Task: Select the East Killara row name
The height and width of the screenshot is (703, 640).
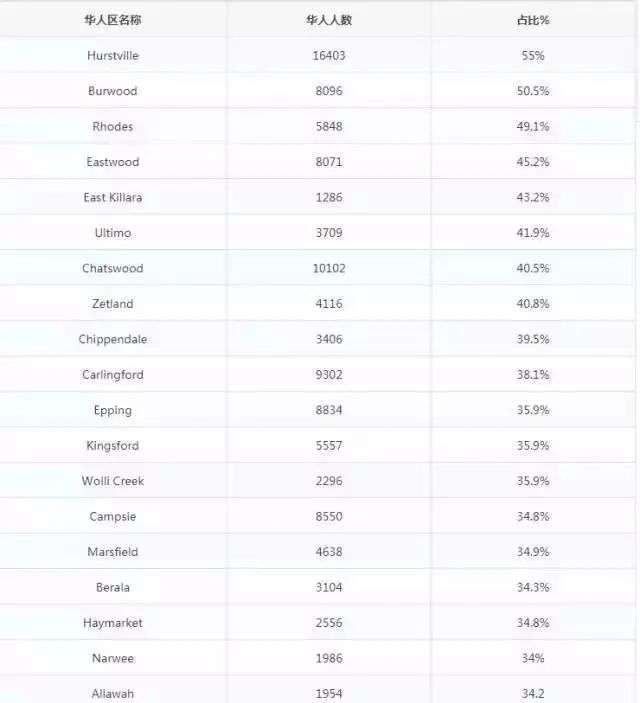Action: point(113,197)
